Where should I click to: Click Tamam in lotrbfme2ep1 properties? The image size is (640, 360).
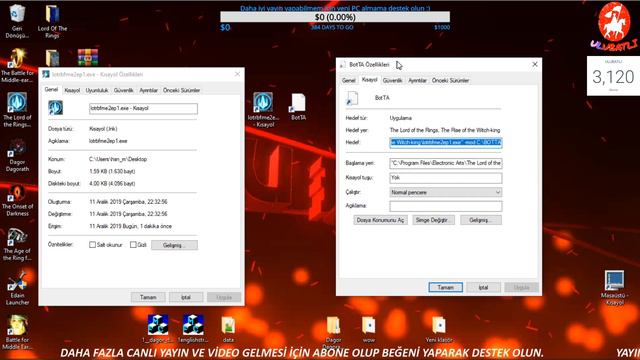(x=148, y=297)
